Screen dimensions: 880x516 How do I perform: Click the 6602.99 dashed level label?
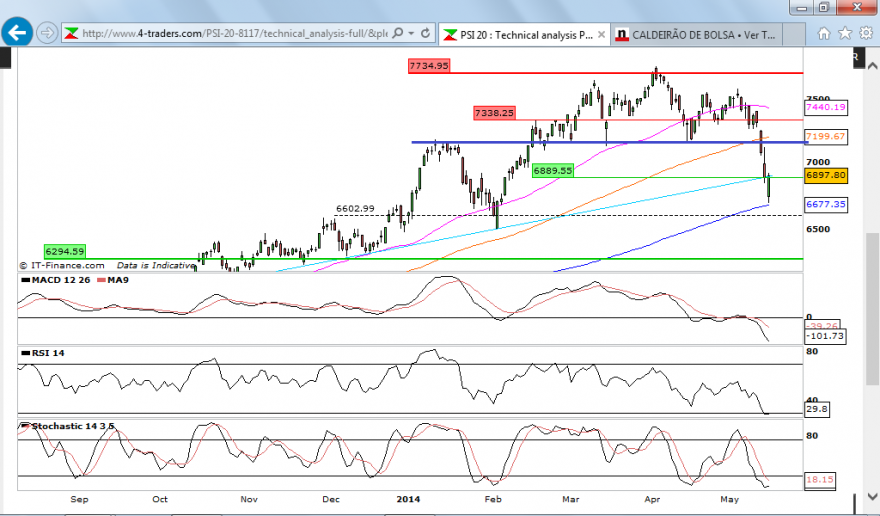355,208
